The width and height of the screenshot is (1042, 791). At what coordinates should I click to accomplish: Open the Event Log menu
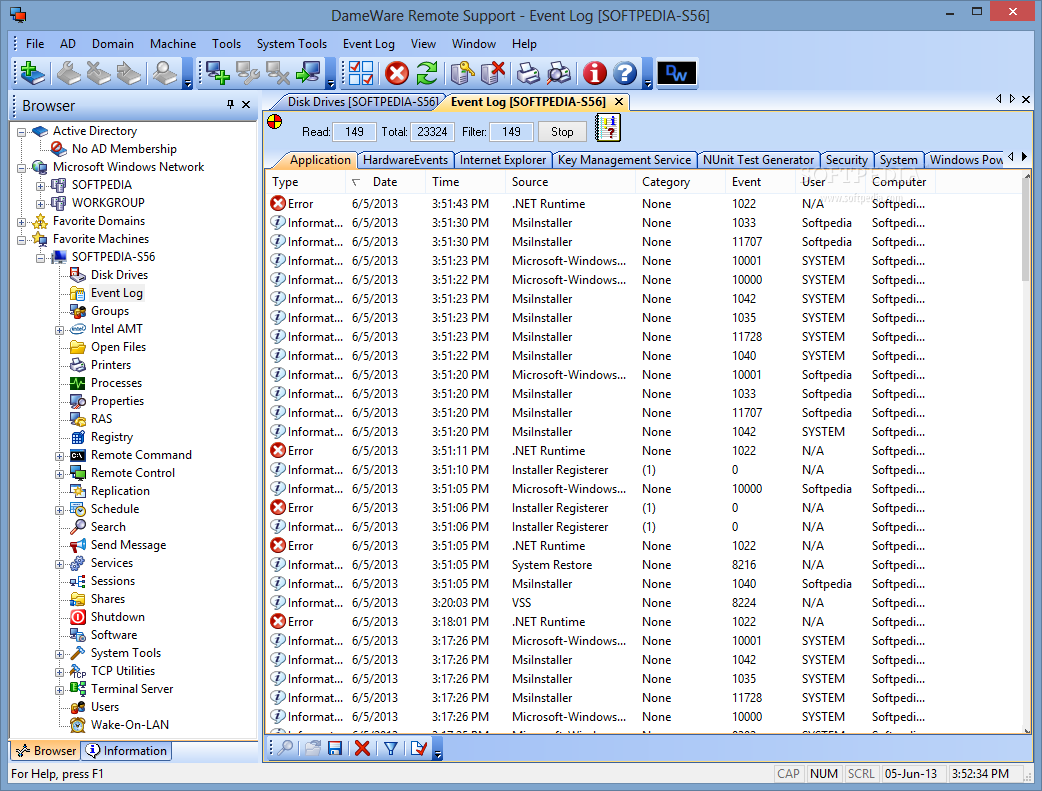[368, 44]
